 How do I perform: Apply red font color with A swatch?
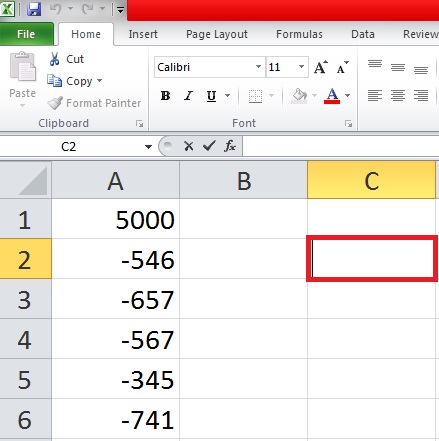(x=332, y=96)
